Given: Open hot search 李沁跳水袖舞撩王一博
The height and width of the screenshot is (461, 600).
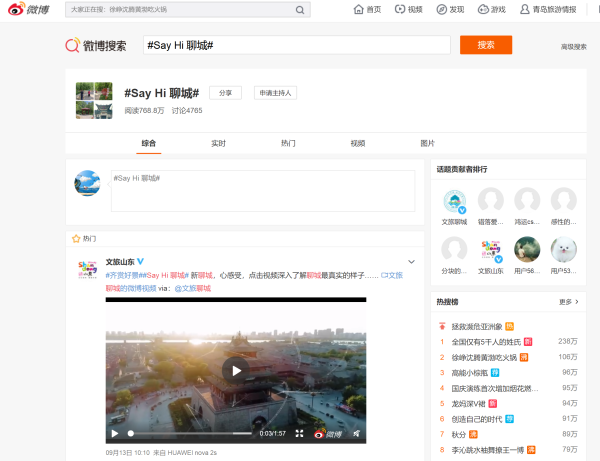Looking at the screenshot, I should pyautogui.click(x=488, y=450).
